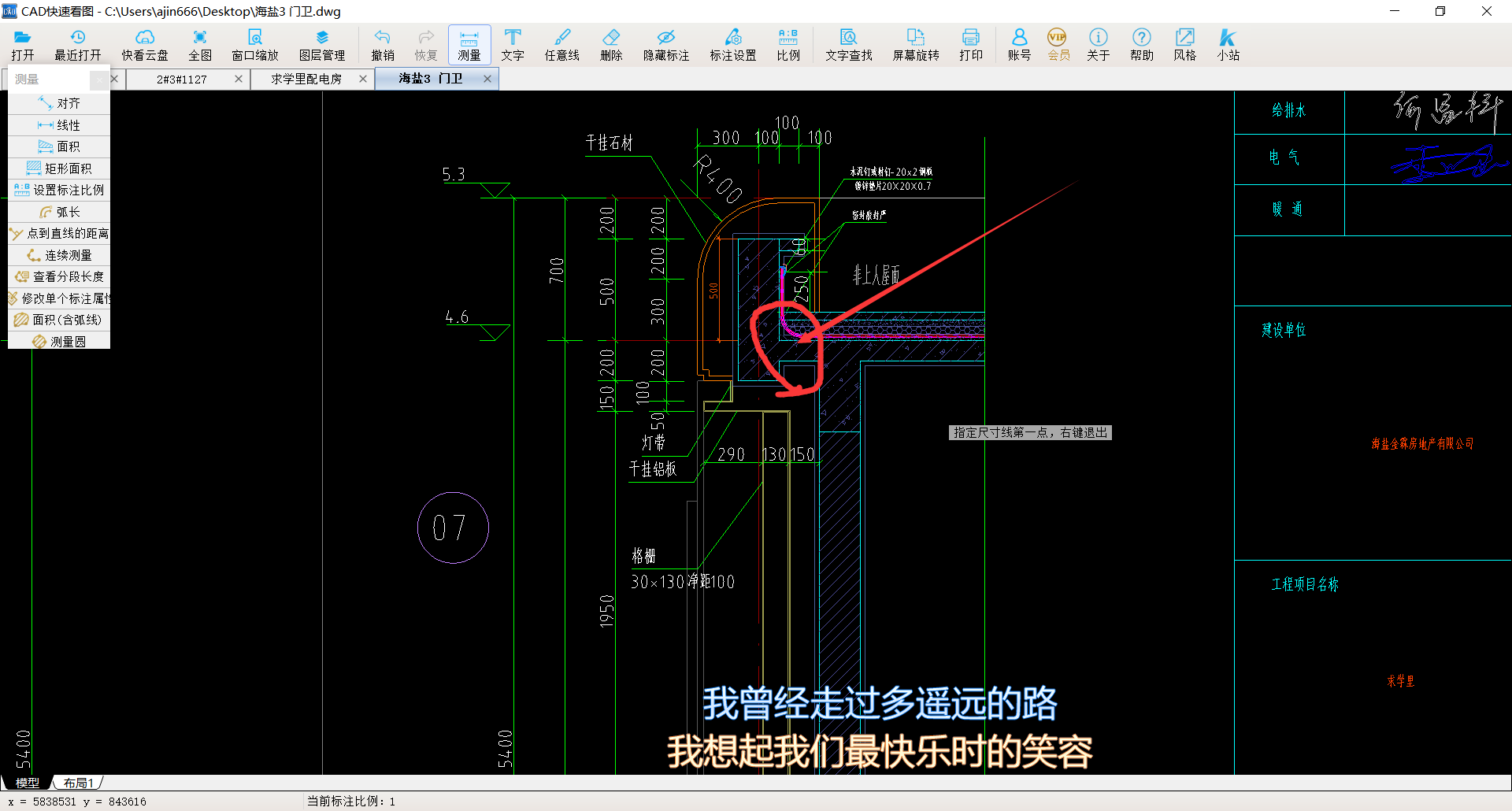Image resolution: width=1512 pixels, height=811 pixels.
Task: Print the drawing with 打印
Action: (971, 45)
